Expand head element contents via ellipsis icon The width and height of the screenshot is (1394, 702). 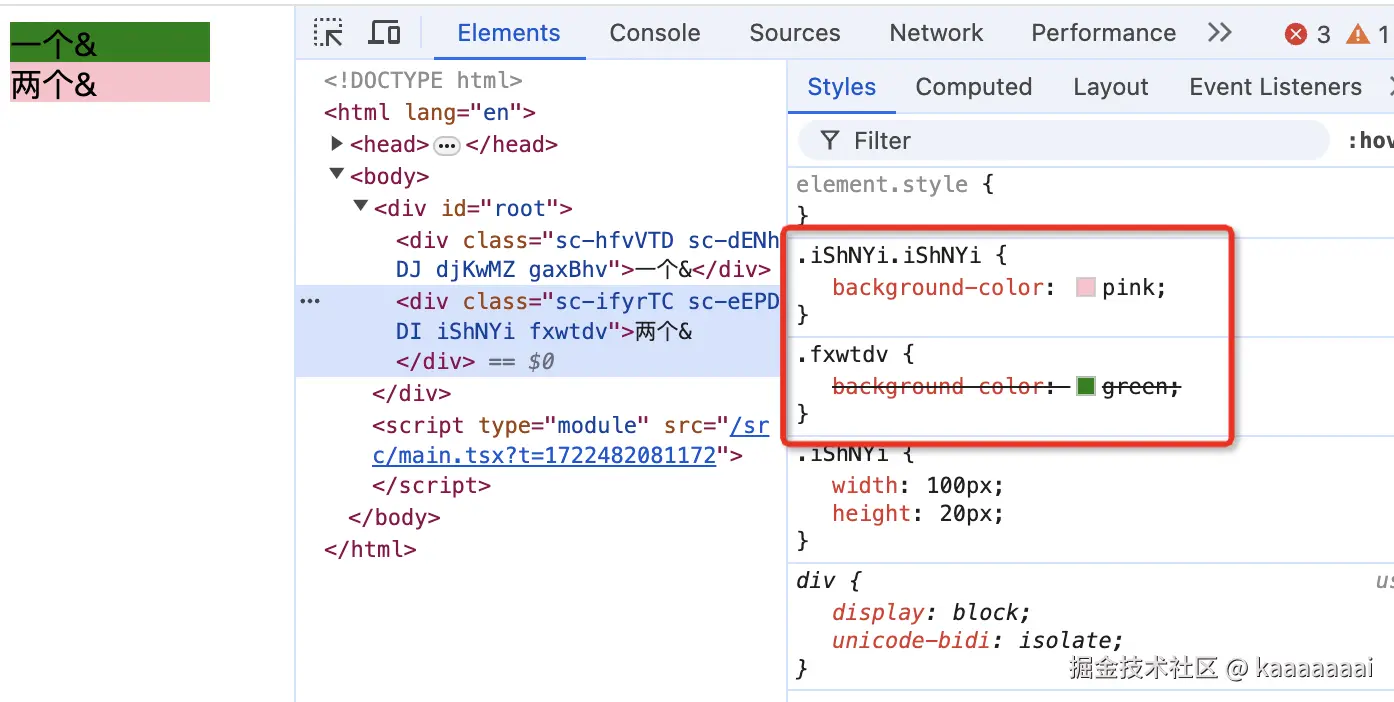tap(446, 144)
